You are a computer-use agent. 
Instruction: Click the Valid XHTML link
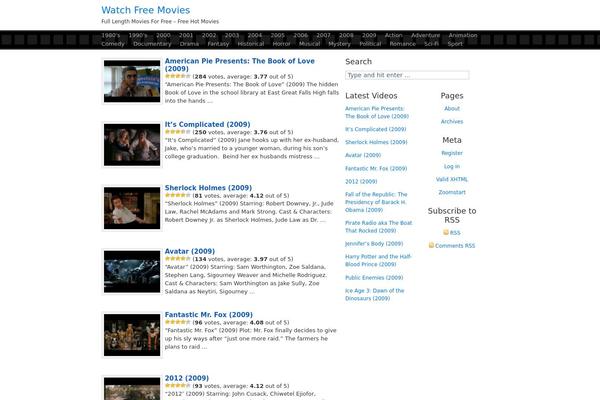coord(452,179)
